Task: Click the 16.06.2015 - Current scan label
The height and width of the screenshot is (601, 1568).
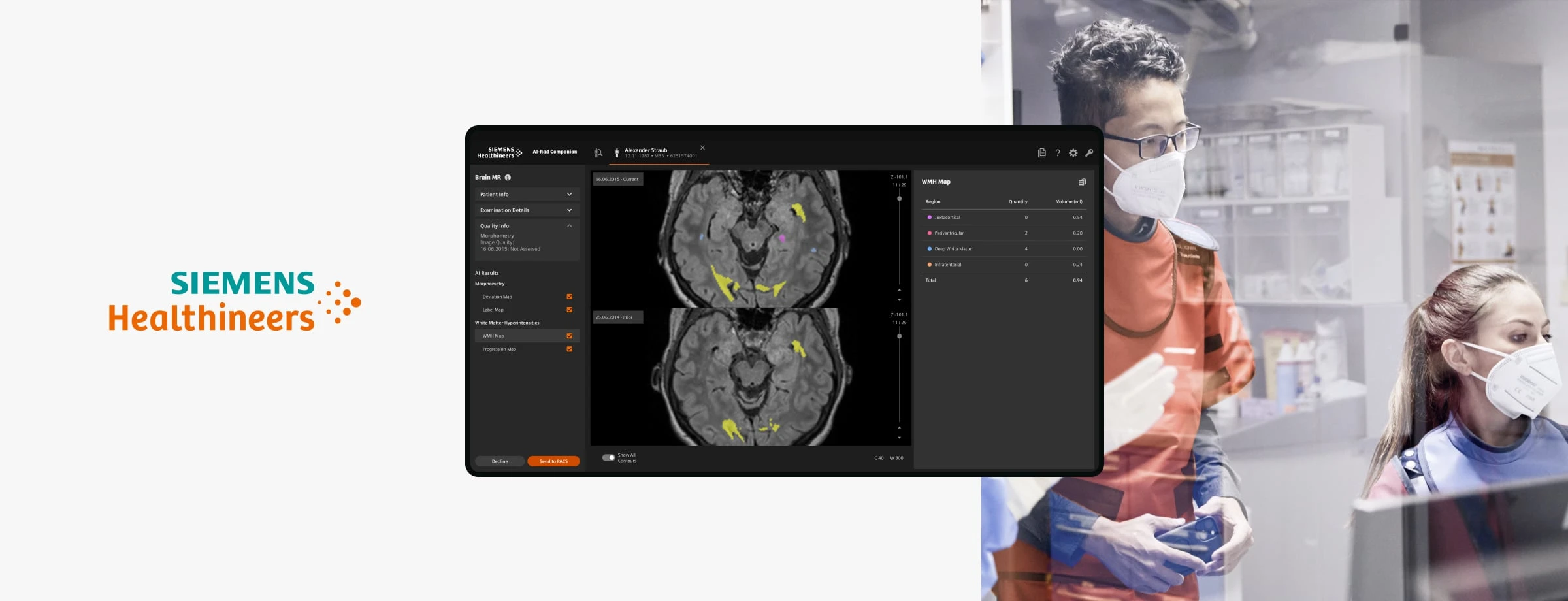Action: point(617,179)
